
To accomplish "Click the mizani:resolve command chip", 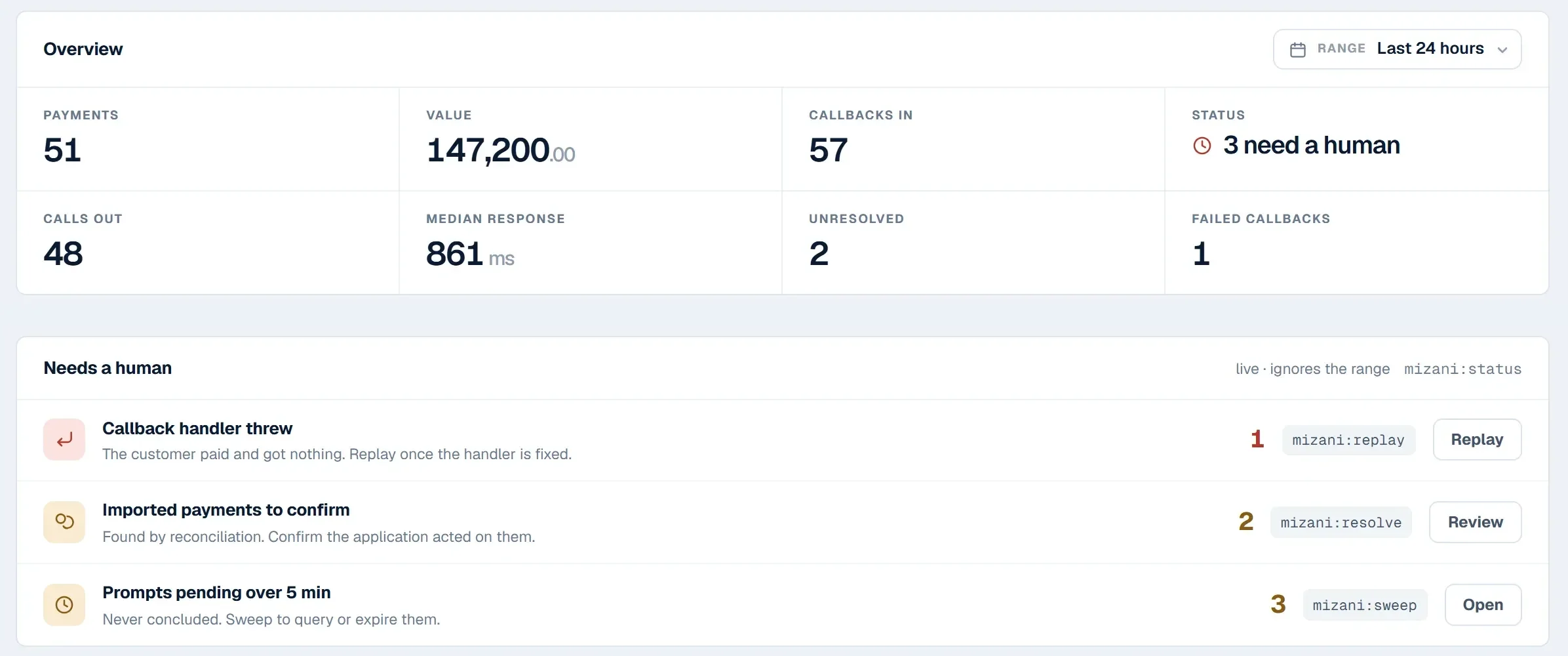I will coord(1341,523).
